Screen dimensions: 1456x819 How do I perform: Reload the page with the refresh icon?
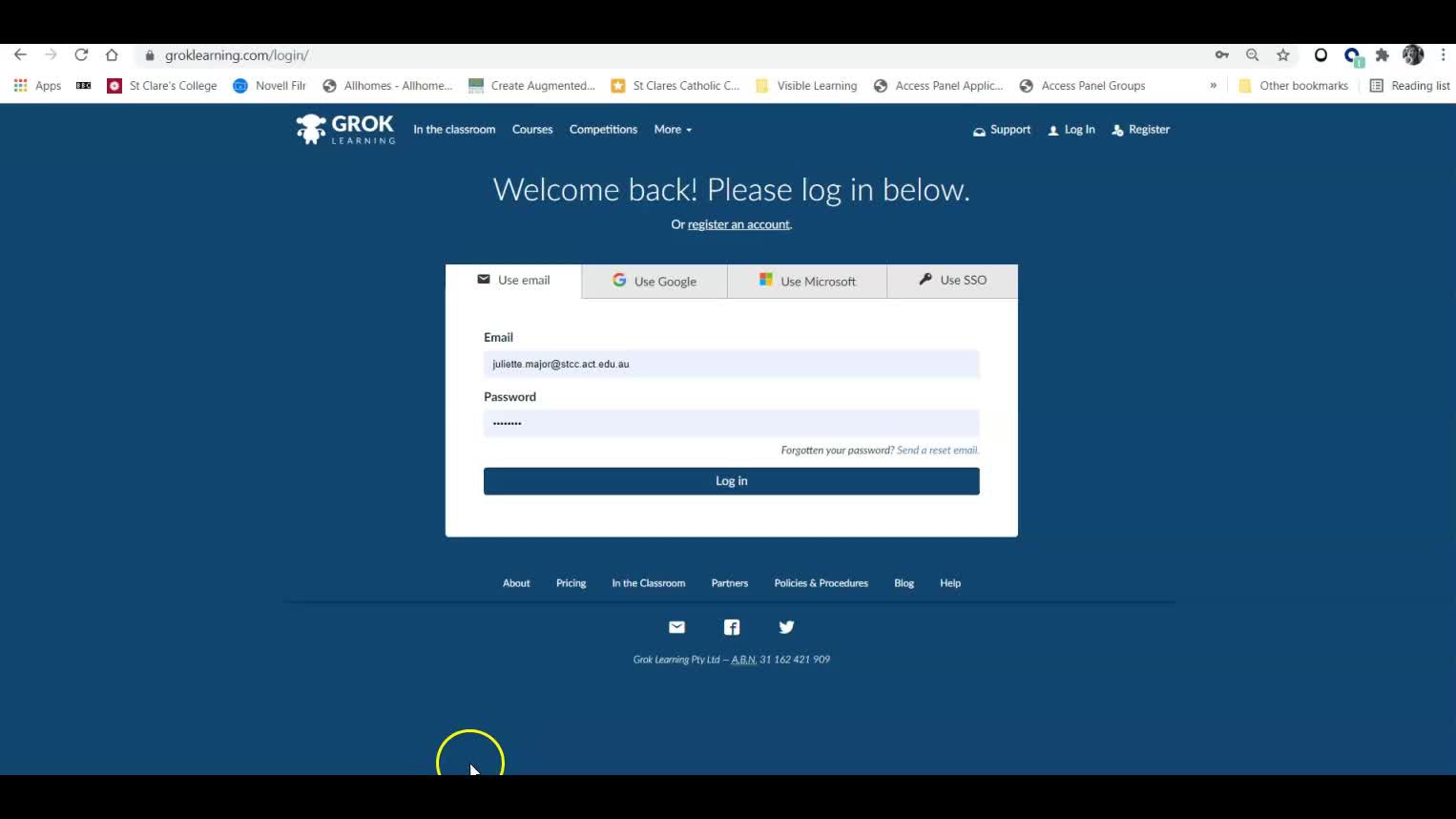(x=80, y=54)
